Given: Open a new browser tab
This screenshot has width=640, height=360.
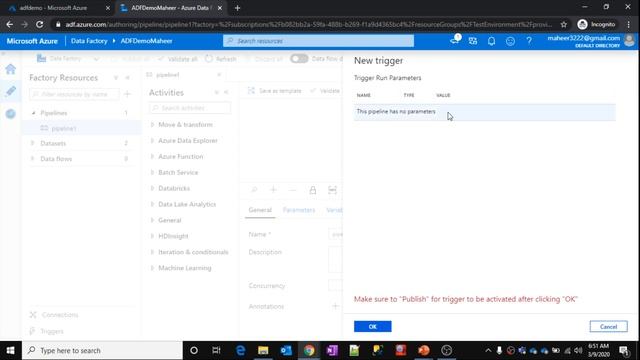Looking at the screenshot, I should click(x=238, y=8).
